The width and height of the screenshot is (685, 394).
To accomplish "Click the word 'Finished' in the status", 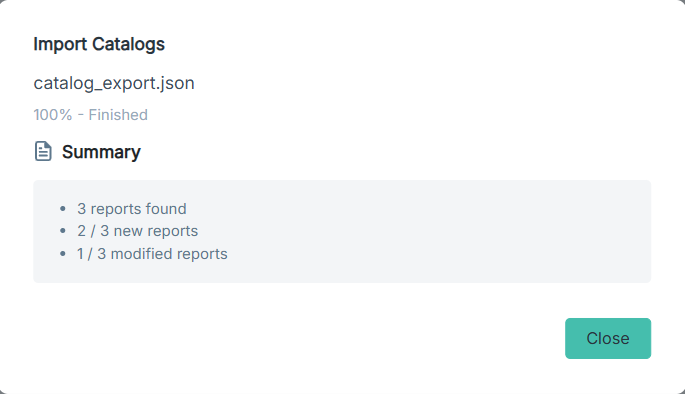I will (x=118, y=114).
